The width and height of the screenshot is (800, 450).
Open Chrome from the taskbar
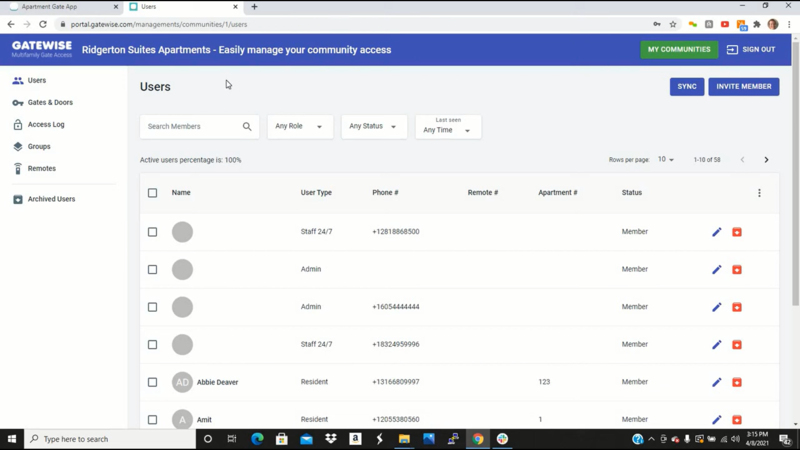pyautogui.click(x=478, y=439)
